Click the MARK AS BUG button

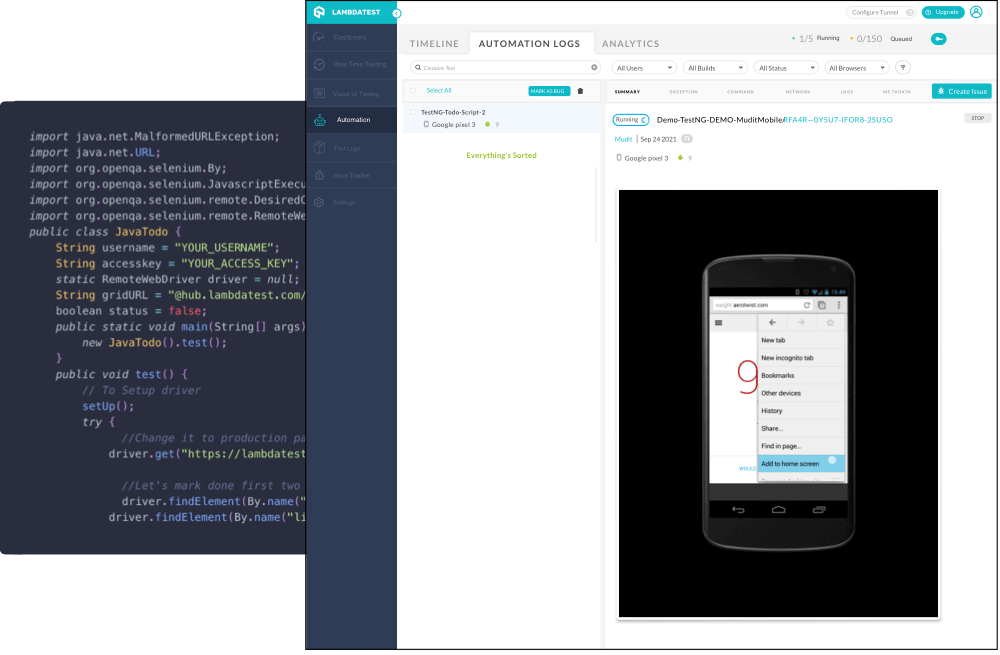click(x=549, y=91)
